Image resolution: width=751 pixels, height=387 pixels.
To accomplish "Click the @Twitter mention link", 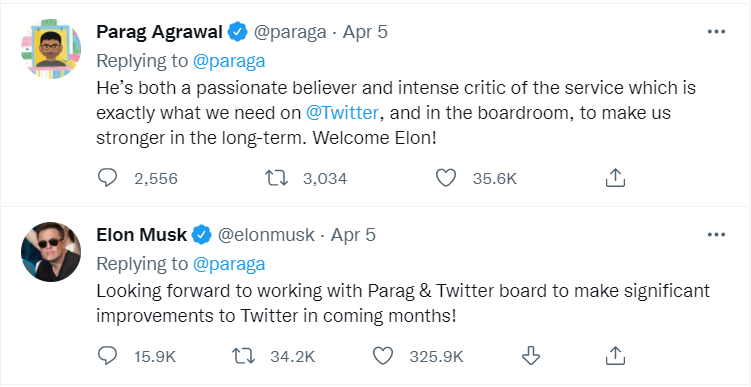I will coord(342,113).
